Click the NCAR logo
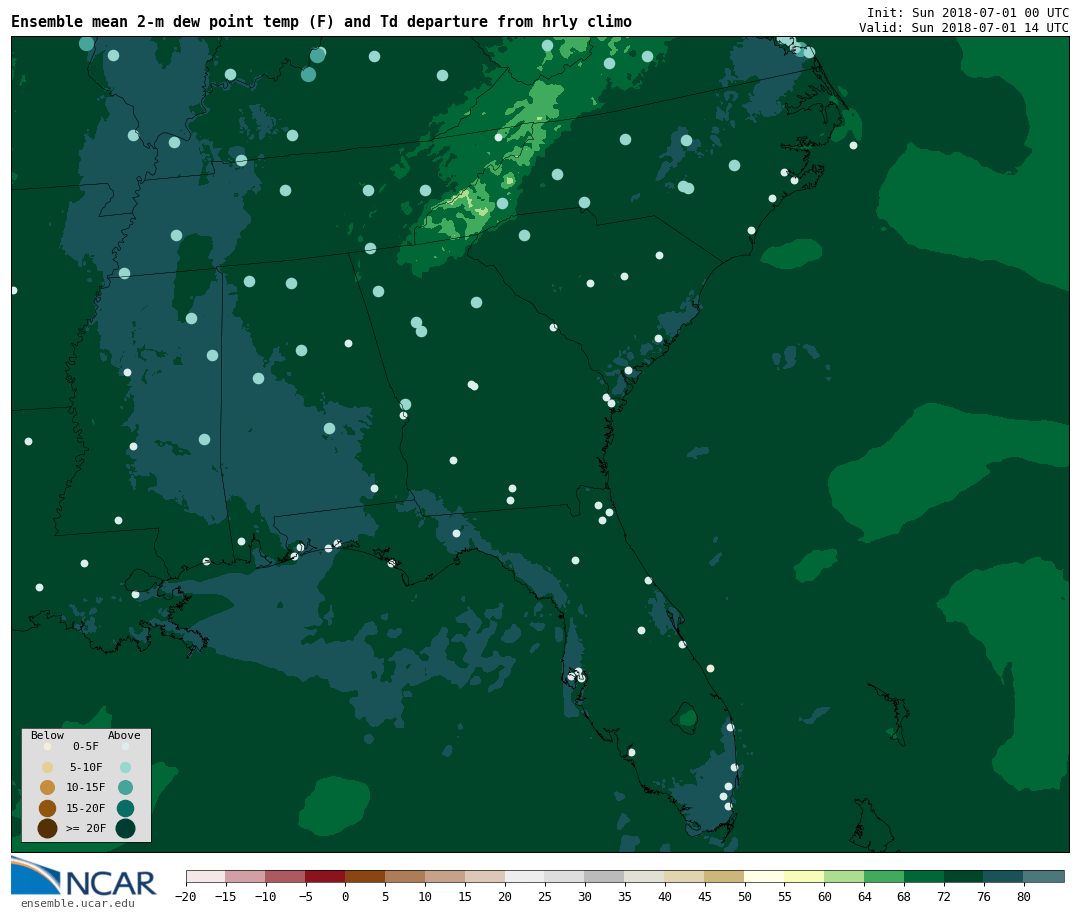Viewport: 1080px width, 915px height. click(x=84, y=877)
